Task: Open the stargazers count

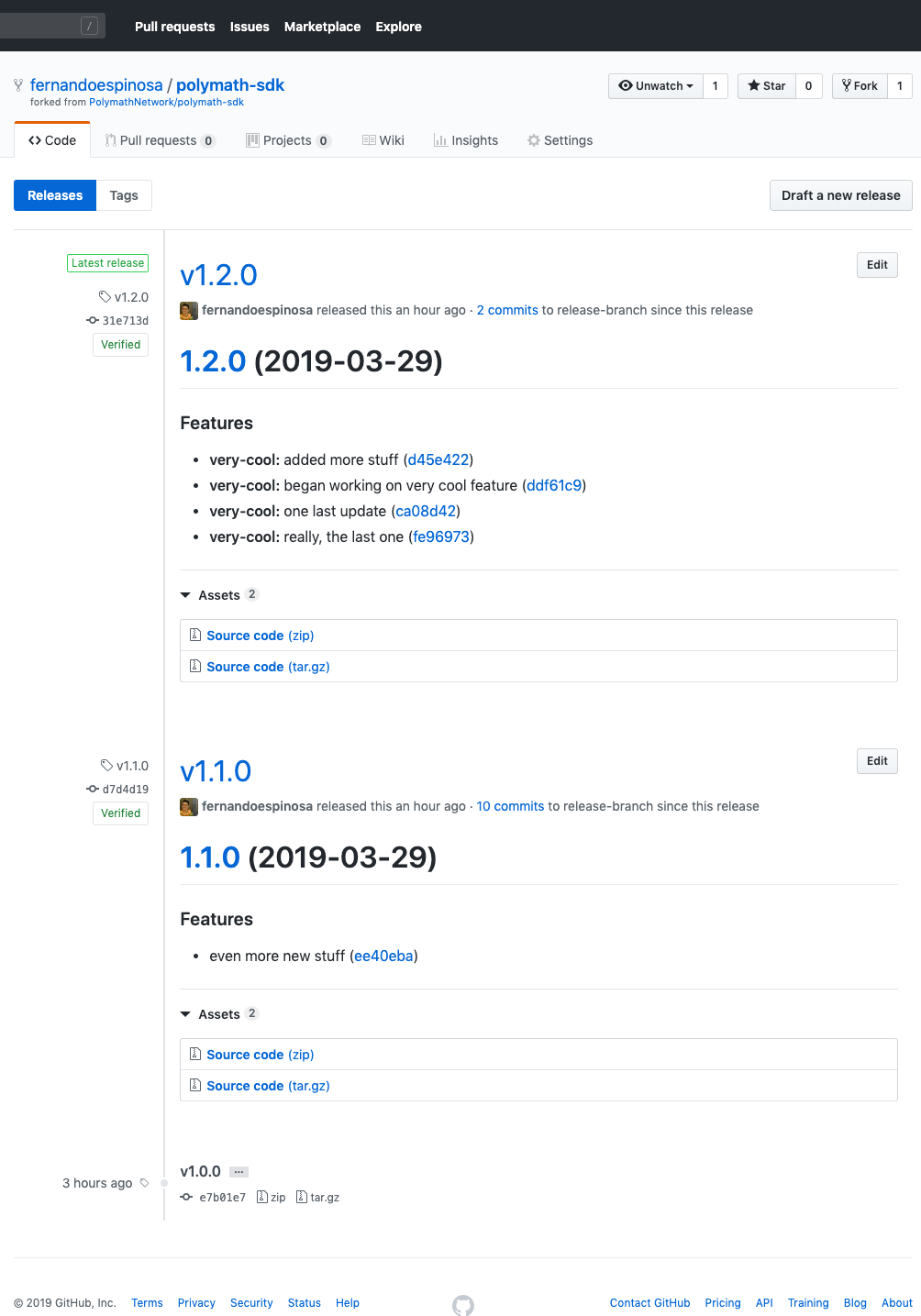Action: pyautogui.click(x=808, y=86)
